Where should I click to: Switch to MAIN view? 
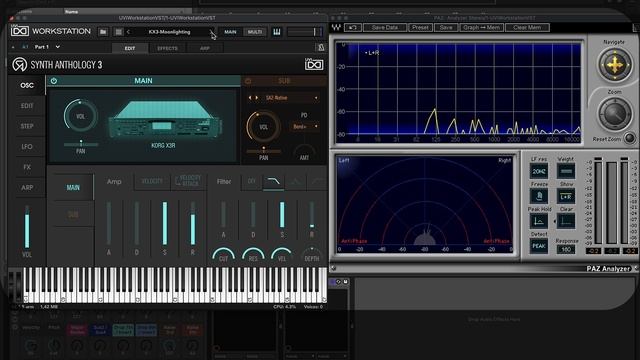tap(230, 32)
